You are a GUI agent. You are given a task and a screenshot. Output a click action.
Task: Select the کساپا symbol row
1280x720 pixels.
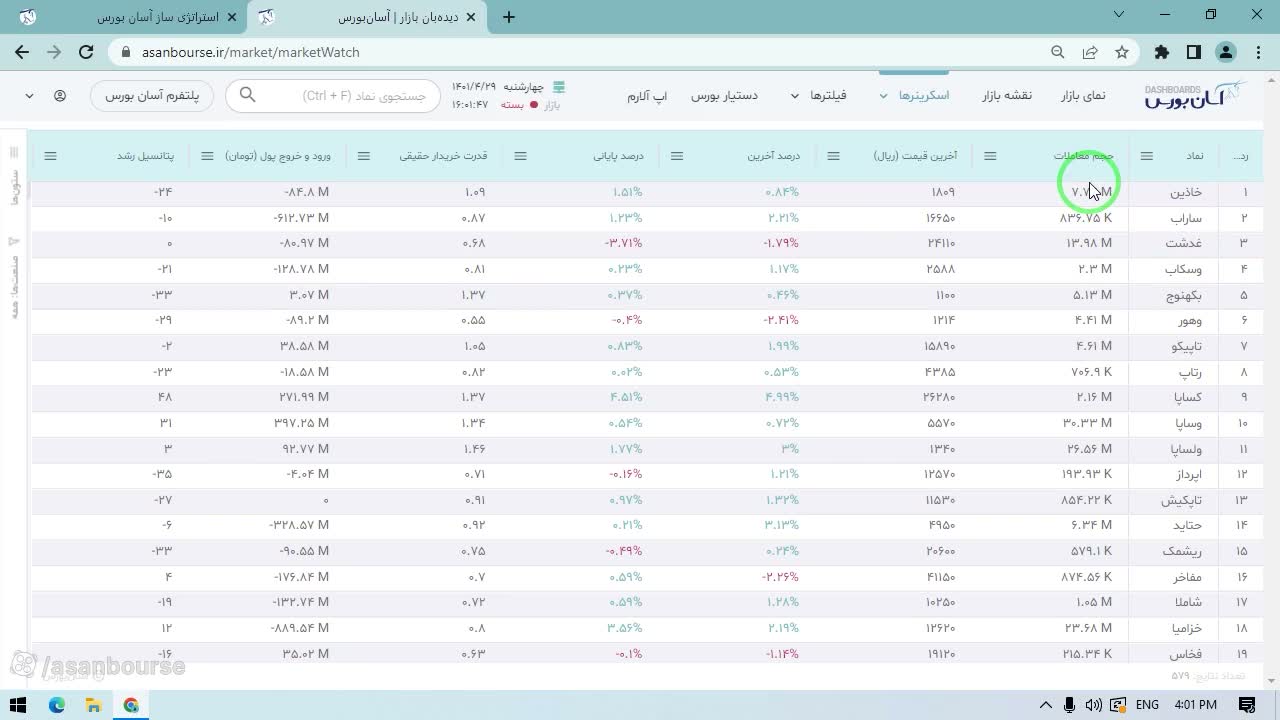point(645,398)
